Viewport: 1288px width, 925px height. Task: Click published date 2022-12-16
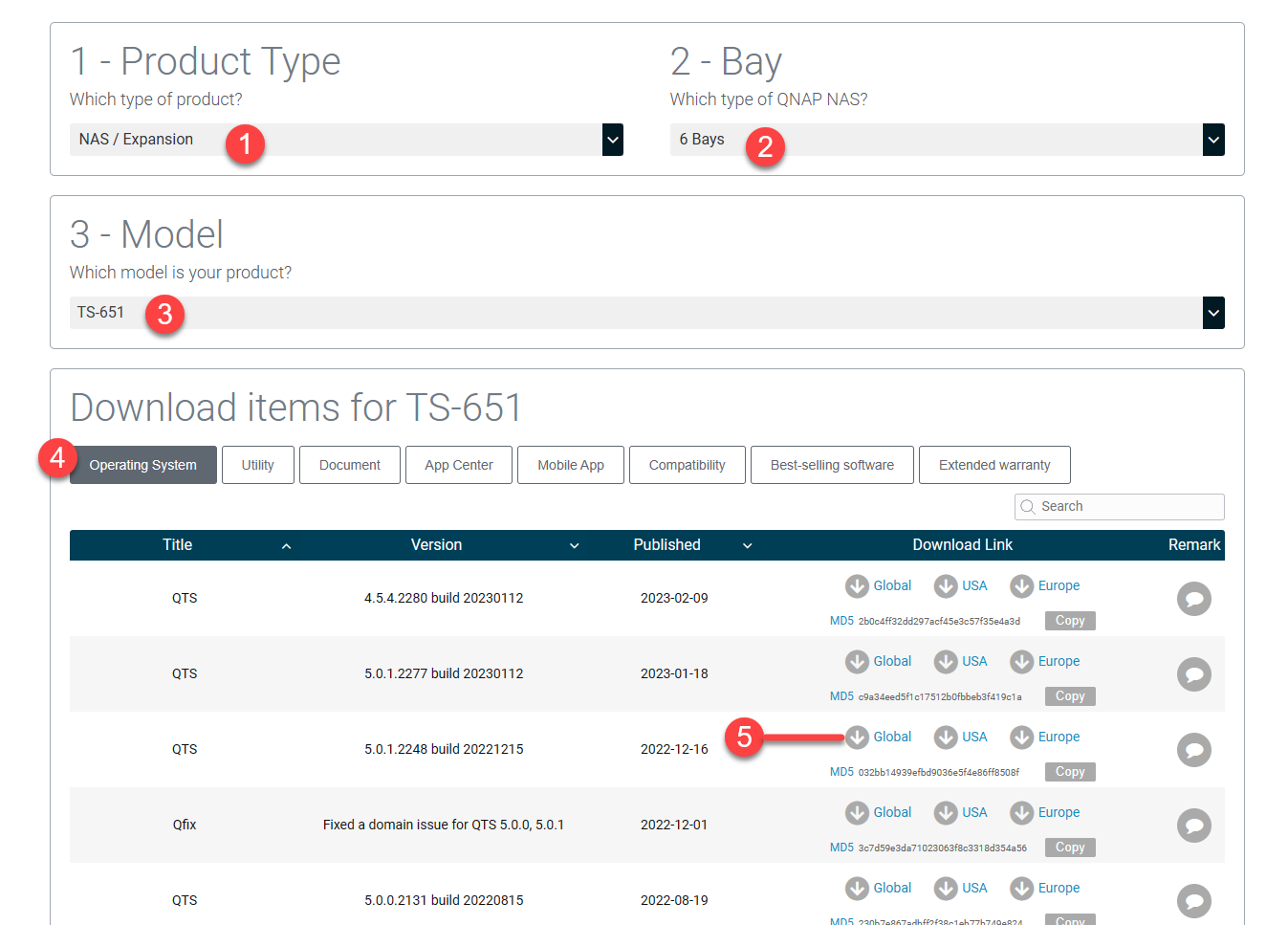(x=674, y=749)
